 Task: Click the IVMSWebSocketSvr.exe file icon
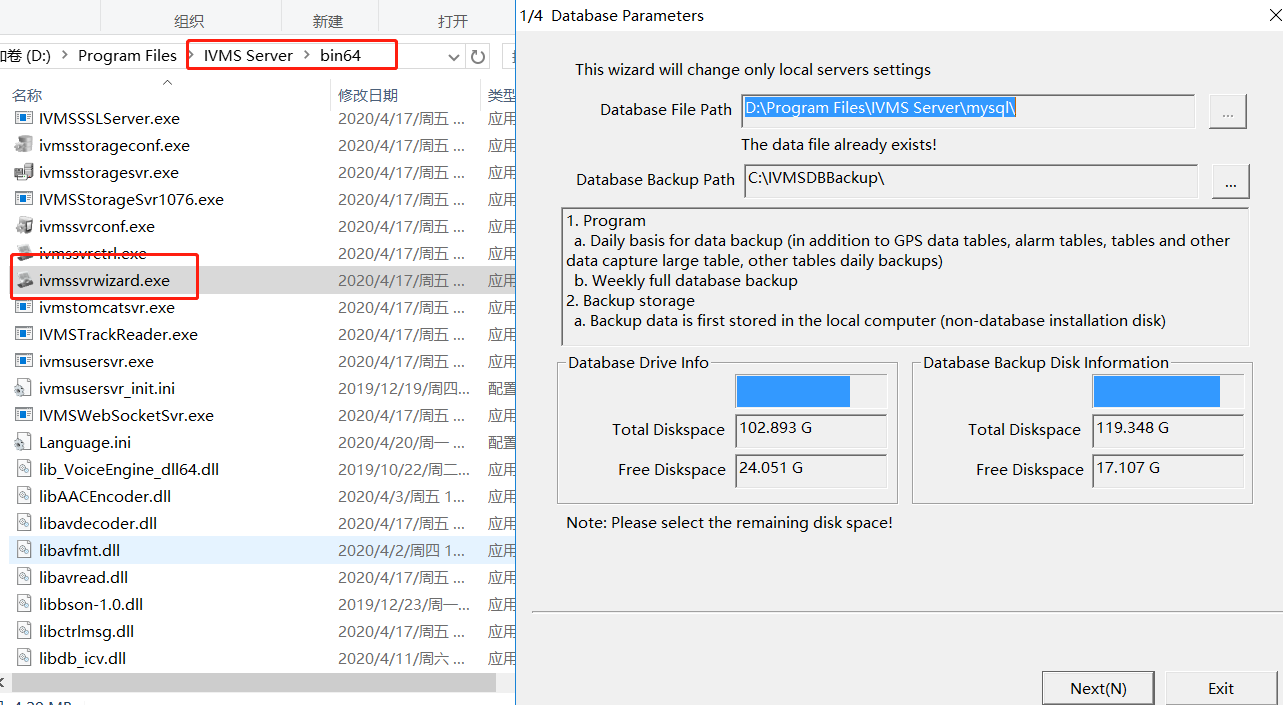24,415
